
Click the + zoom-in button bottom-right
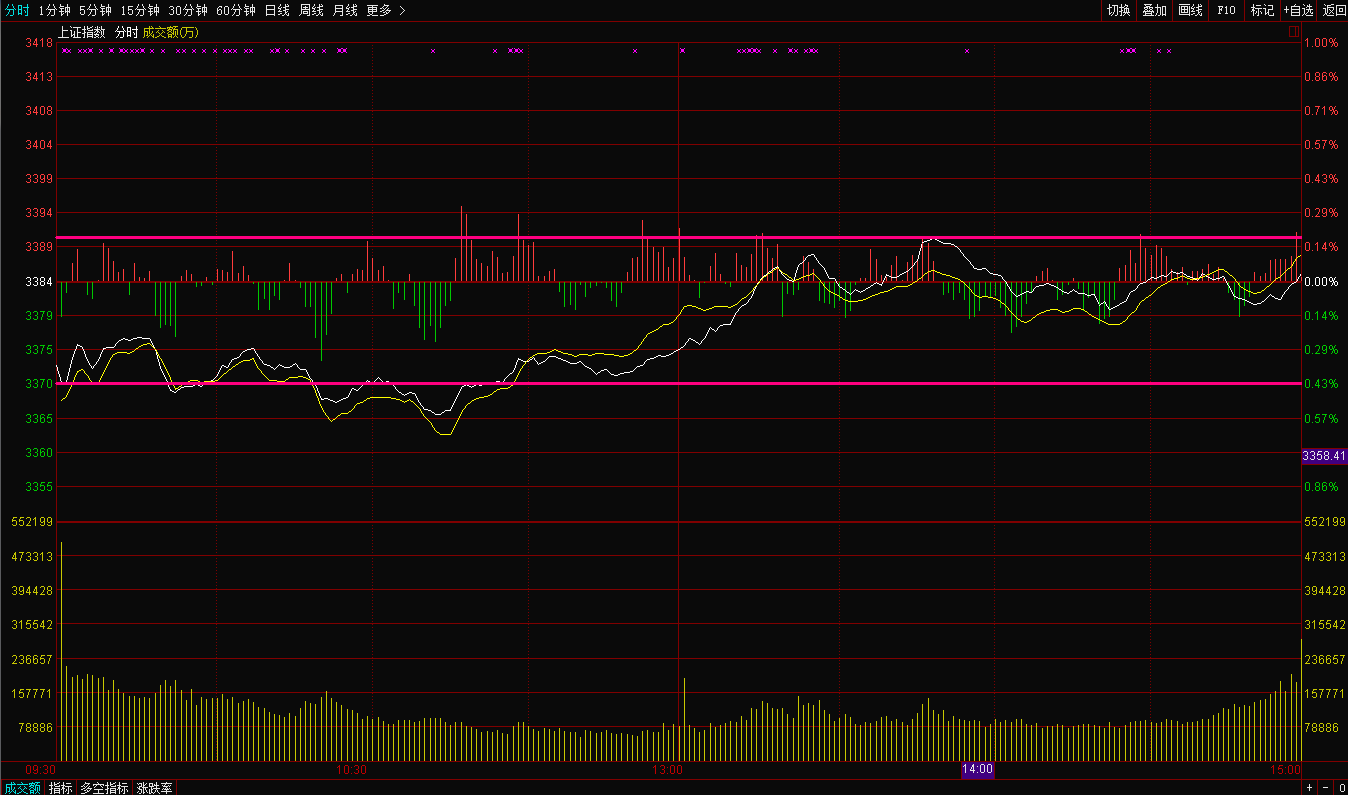(1311, 788)
